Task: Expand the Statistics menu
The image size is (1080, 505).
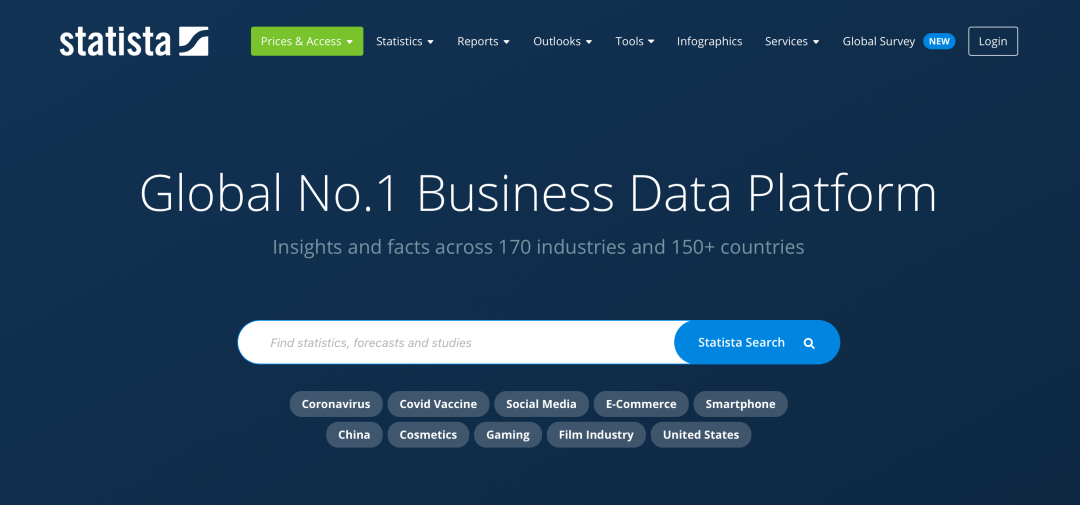Action: click(x=405, y=41)
